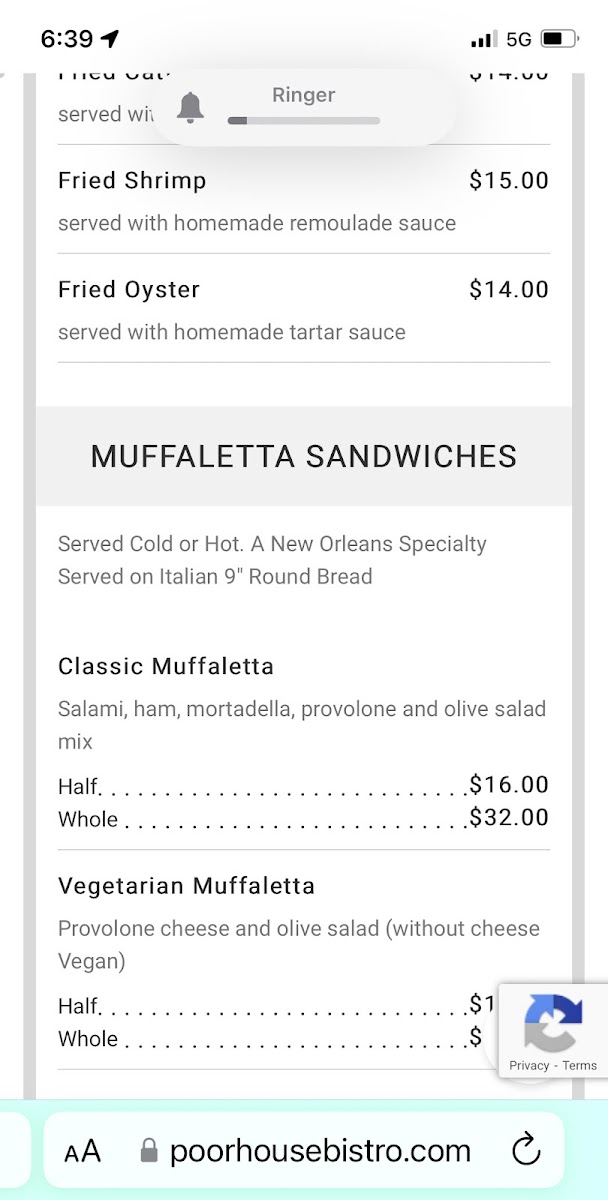Tap the cellular signal bars icon
This screenshot has width=608, height=1200.
tap(483, 39)
